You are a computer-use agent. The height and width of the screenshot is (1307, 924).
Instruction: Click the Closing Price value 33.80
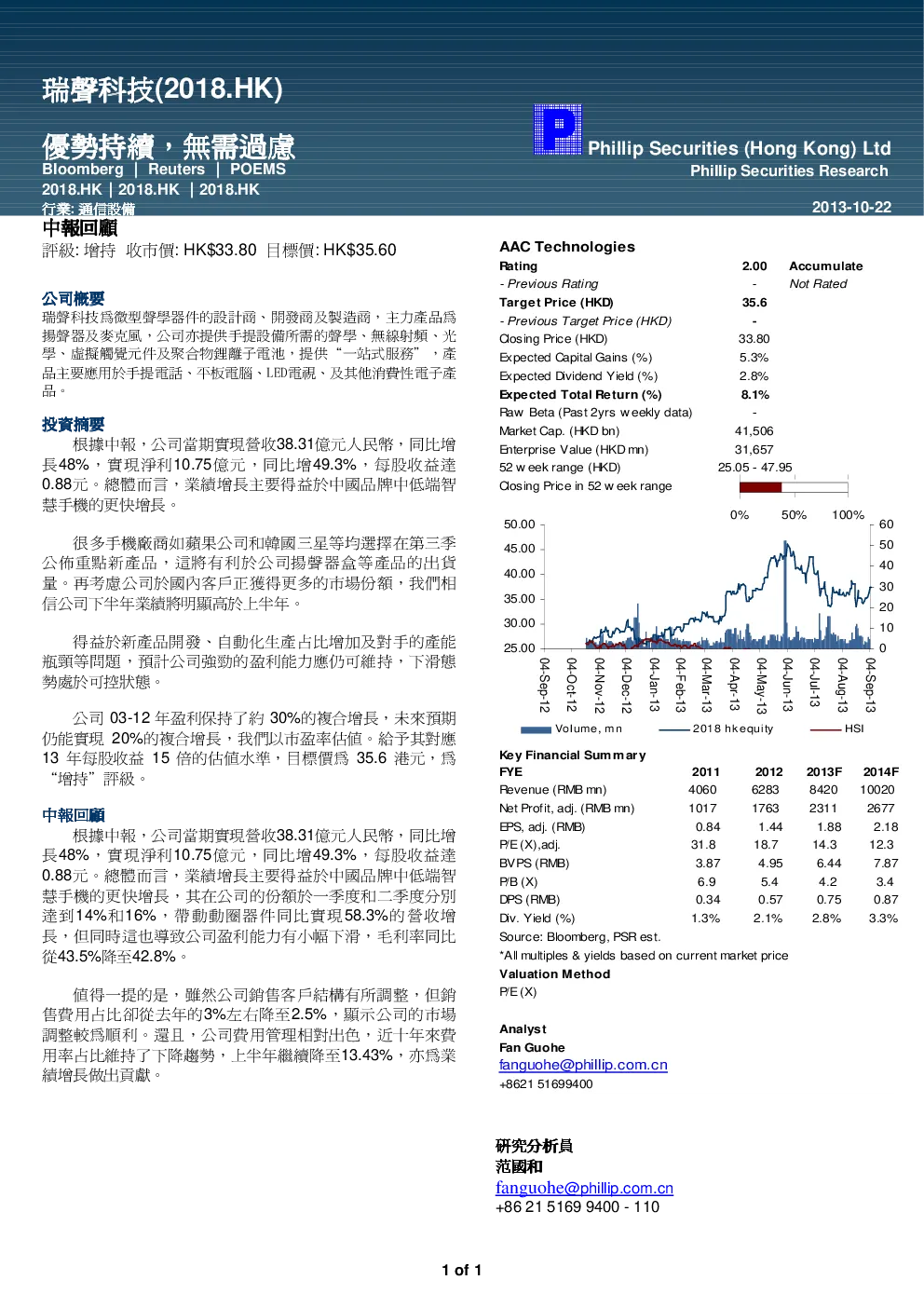click(754, 339)
